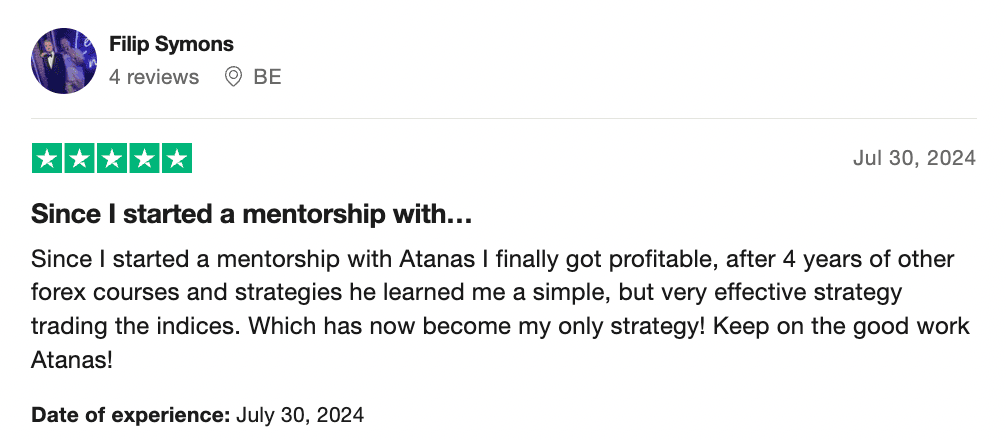Open the "Since I started a mentorship with…" title
The image size is (1006, 440).
[251, 214]
